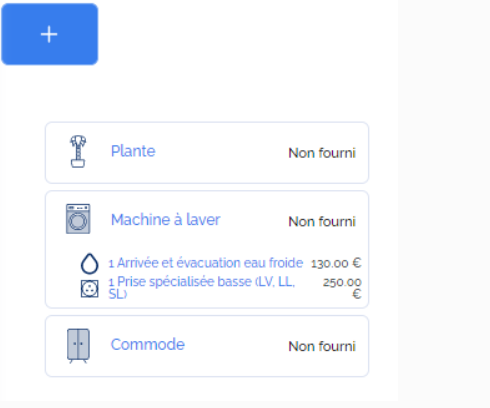This screenshot has width=490, height=408.
Task: Select Prise spécialisée basse option
Action: 202,288
